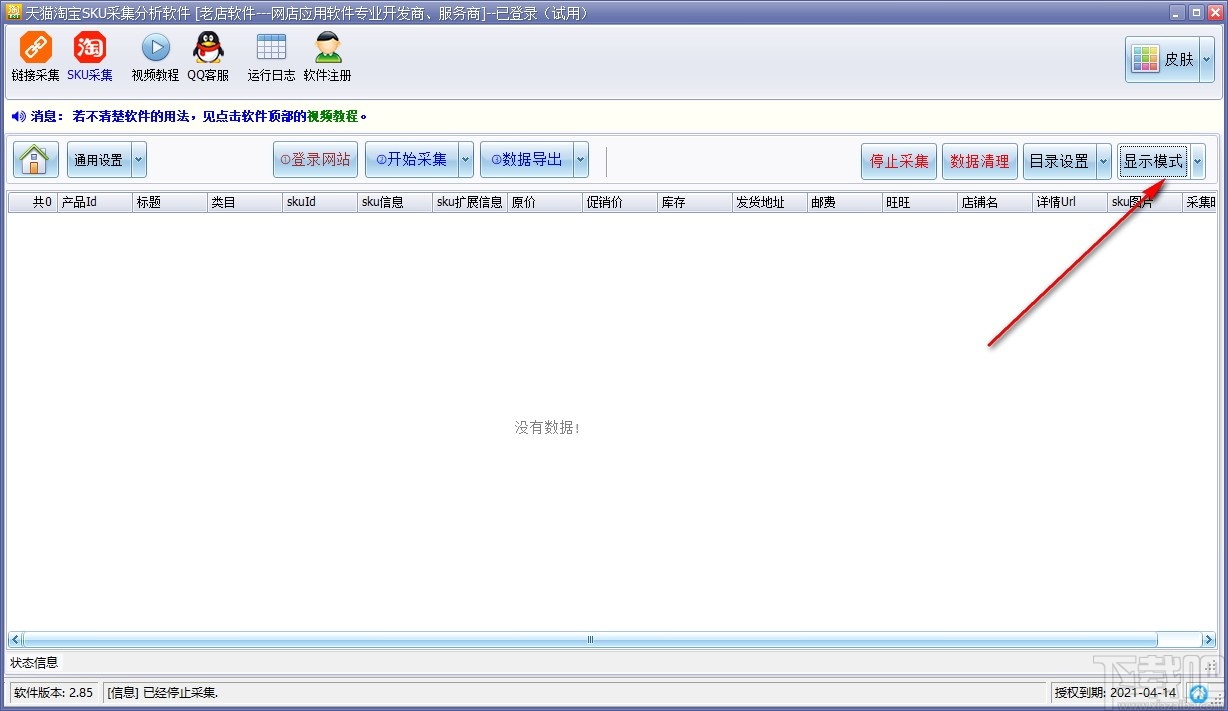
Task: Click the horizontal scrollbar thumb
Action: point(590,639)
